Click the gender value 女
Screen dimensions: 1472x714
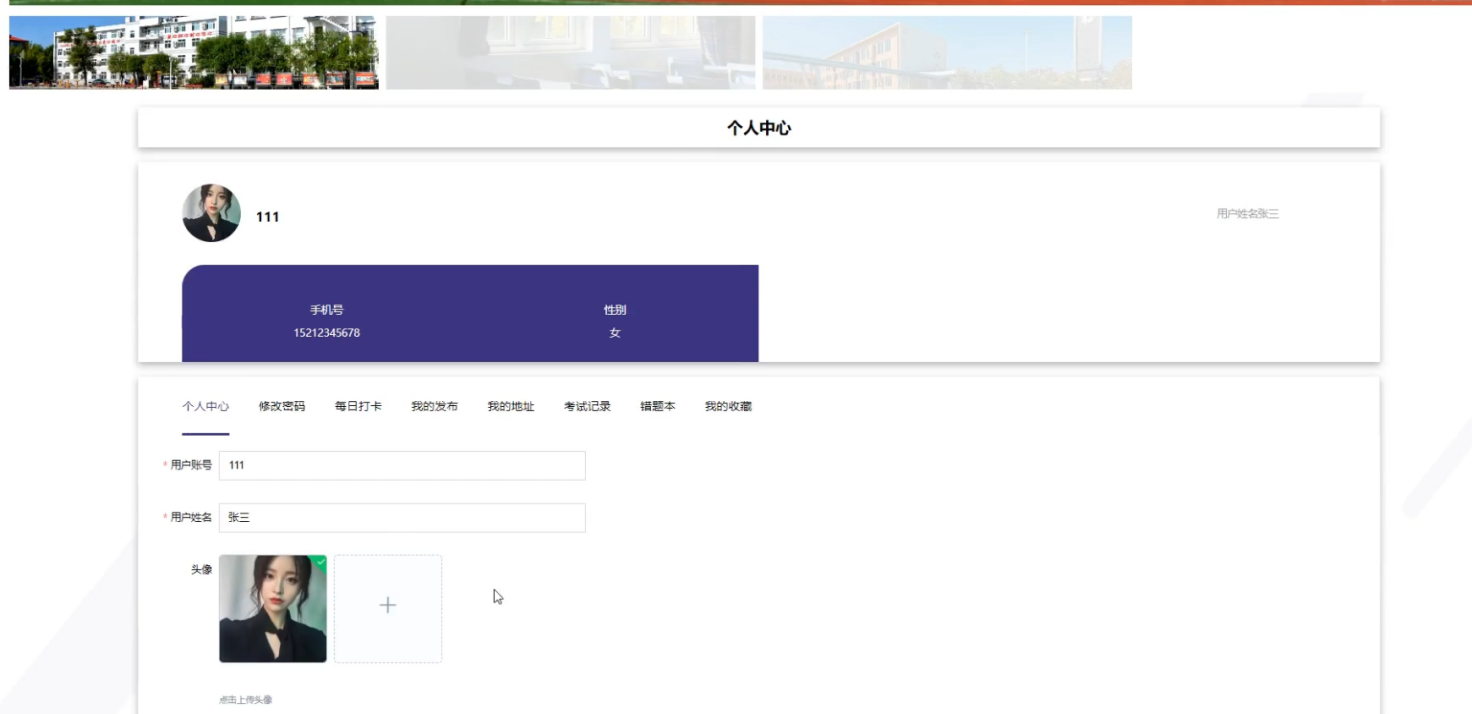tap(615, 333)
